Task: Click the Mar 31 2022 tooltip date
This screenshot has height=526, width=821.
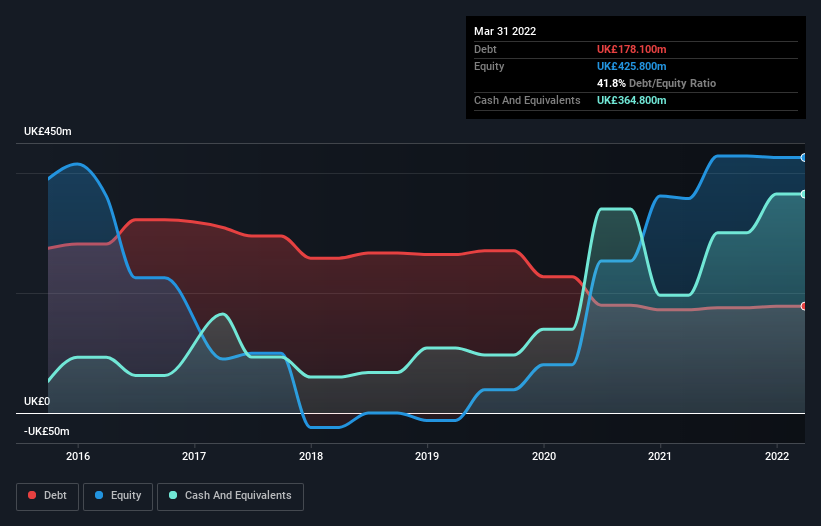Action: point(505,31)
